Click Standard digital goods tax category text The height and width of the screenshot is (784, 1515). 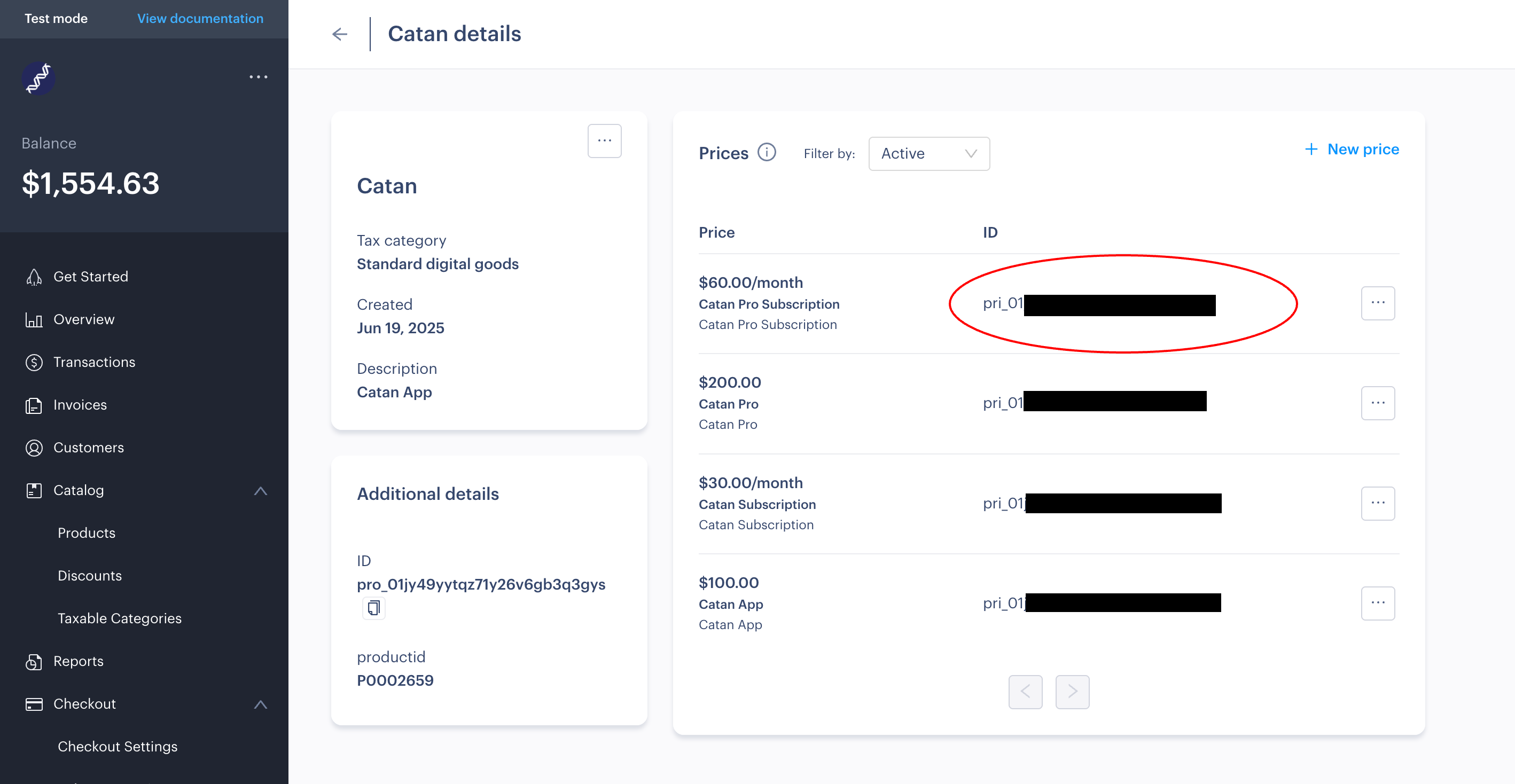tap(438, 264)
